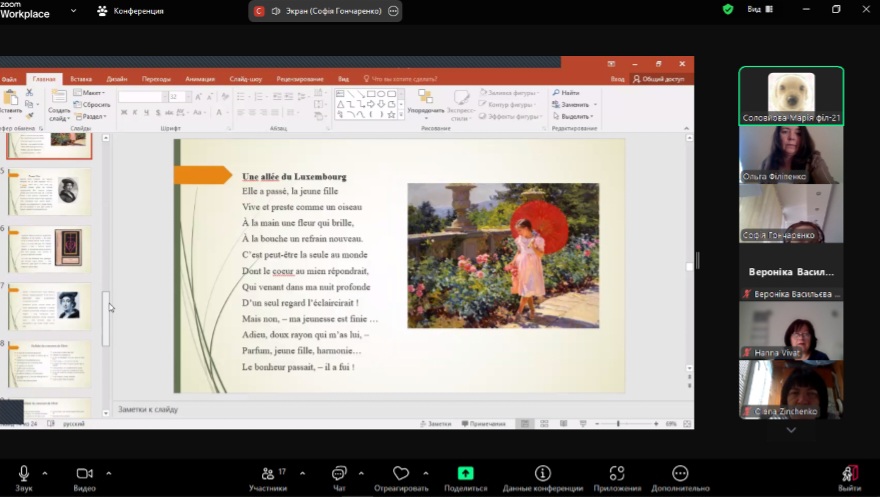
Task: Switch to the Анимация tab
Action: (200, 79)
